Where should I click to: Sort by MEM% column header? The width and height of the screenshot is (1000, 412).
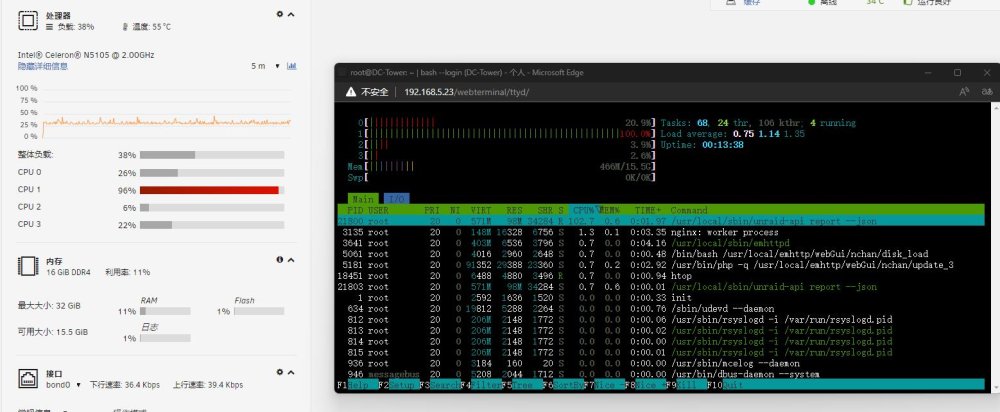(x=611, y=210)
